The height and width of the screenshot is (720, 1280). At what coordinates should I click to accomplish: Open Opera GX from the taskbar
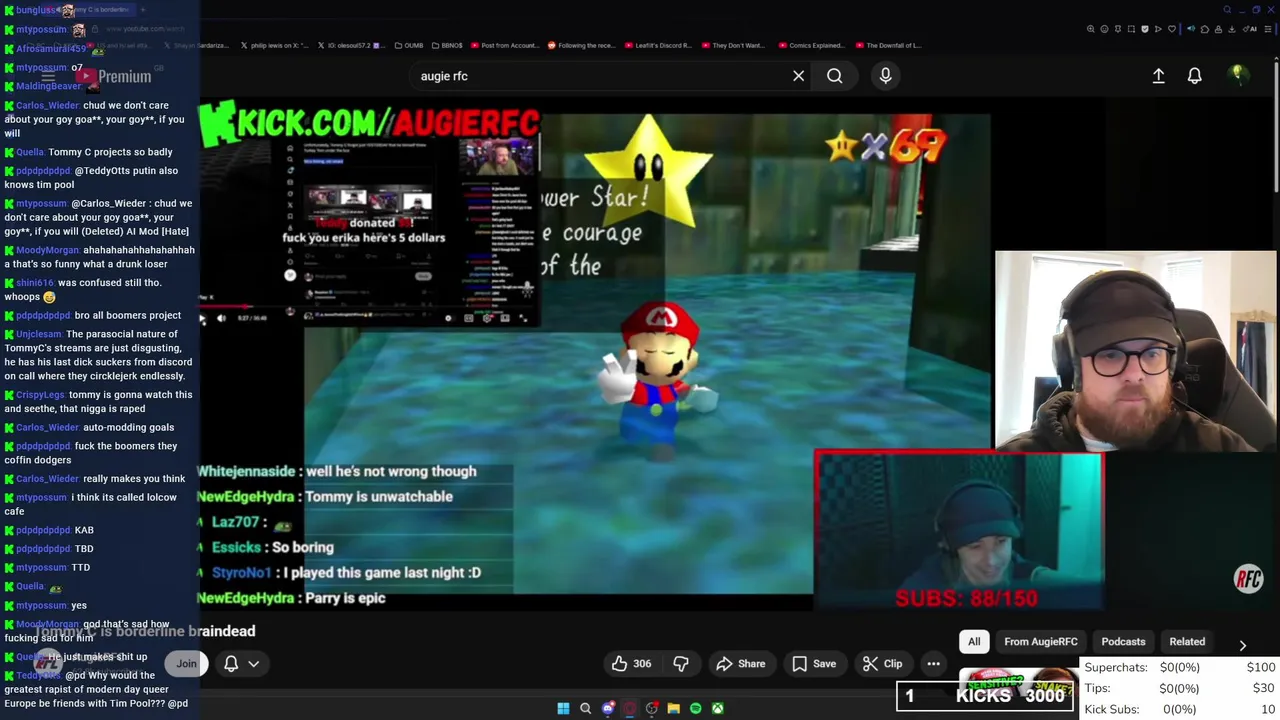630,708
